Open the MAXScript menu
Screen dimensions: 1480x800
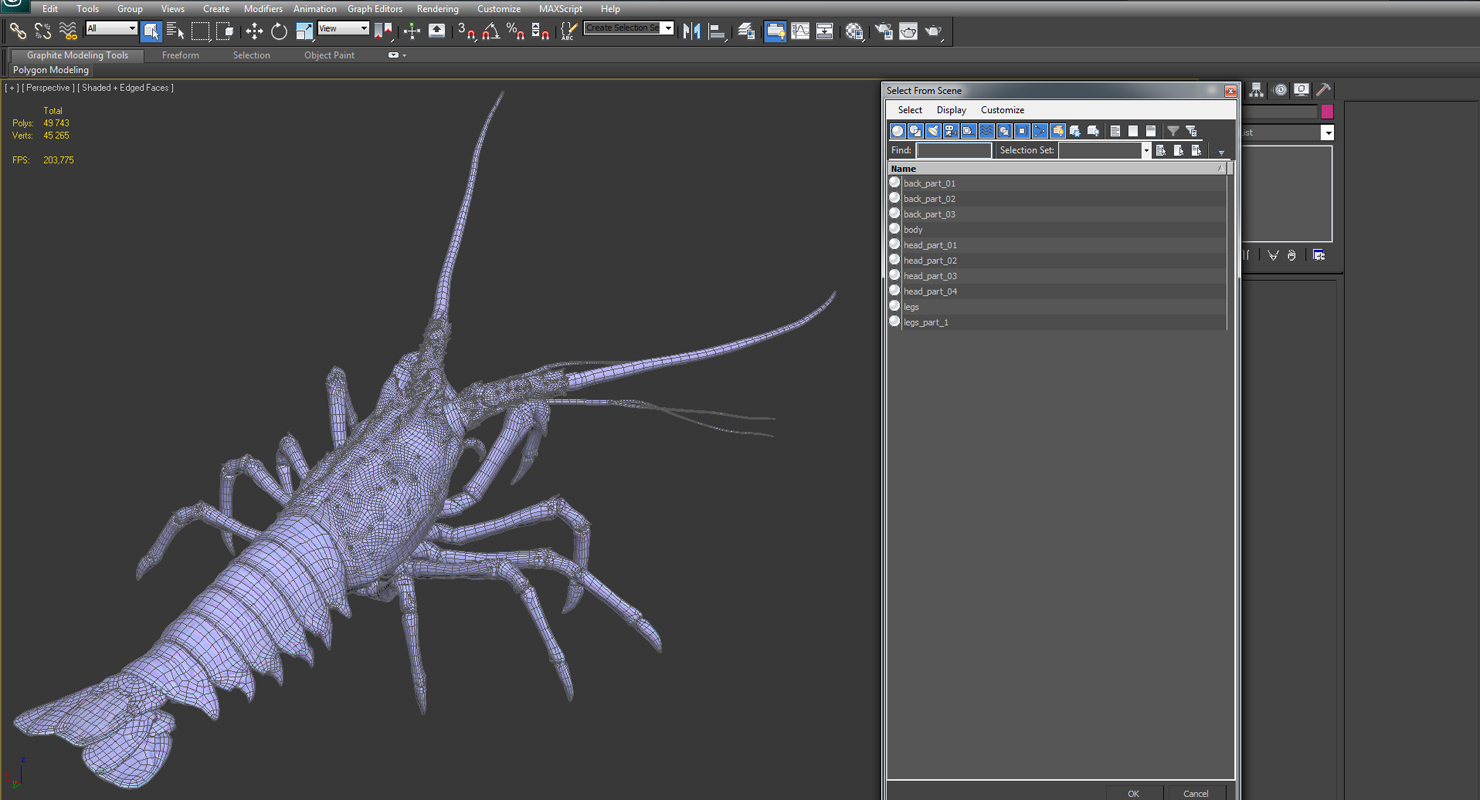coord(560,8)
